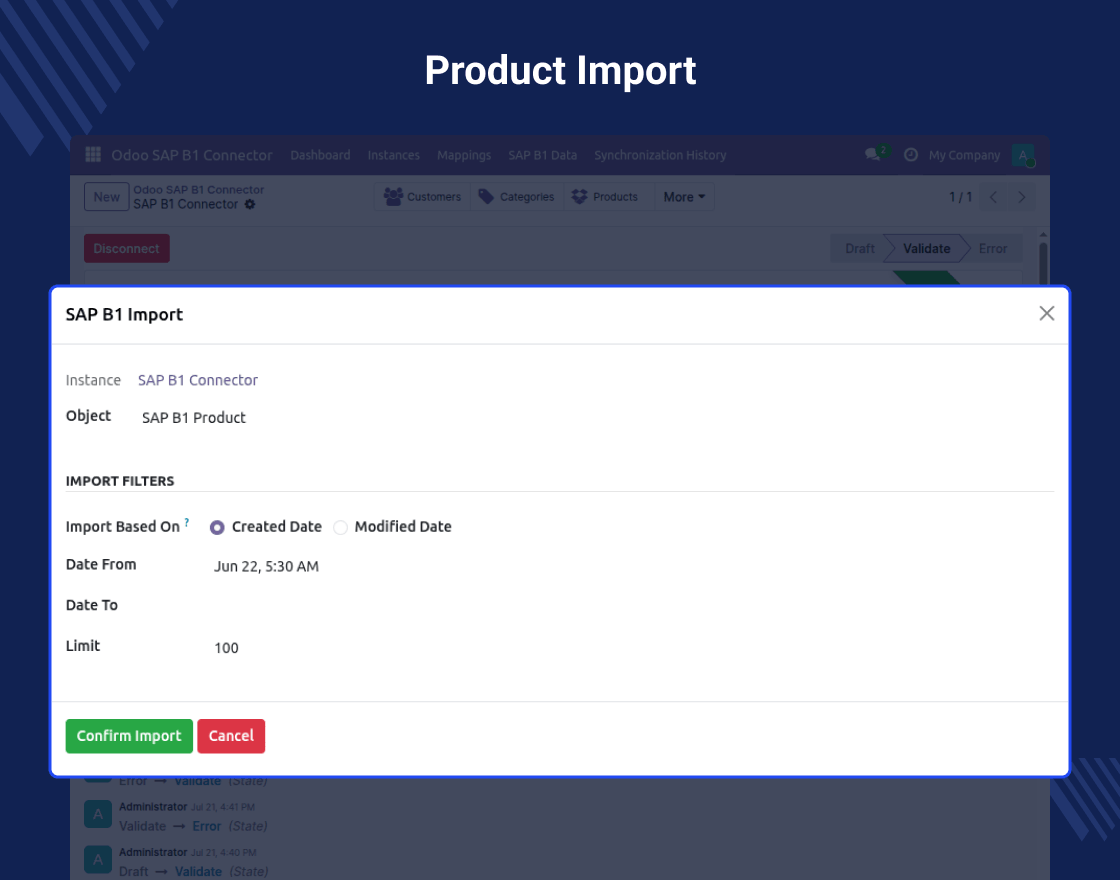This screenshot has height=880, width=1120.
Task: Click the Customers people icon
Action: click(393, 196)
